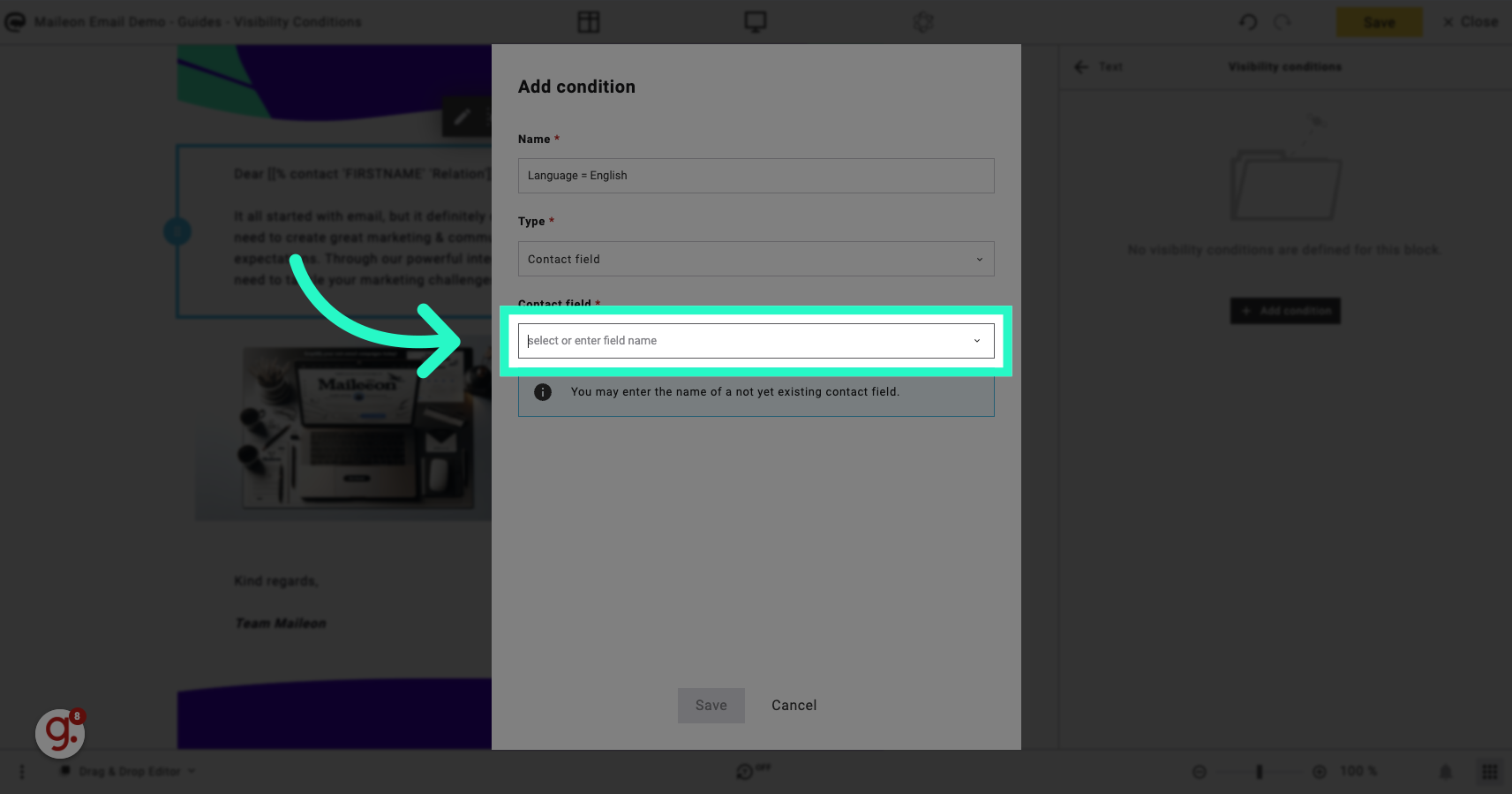Open the grid apps icon in bottom bar
Screen dimensions: 1512x794
1489,772
